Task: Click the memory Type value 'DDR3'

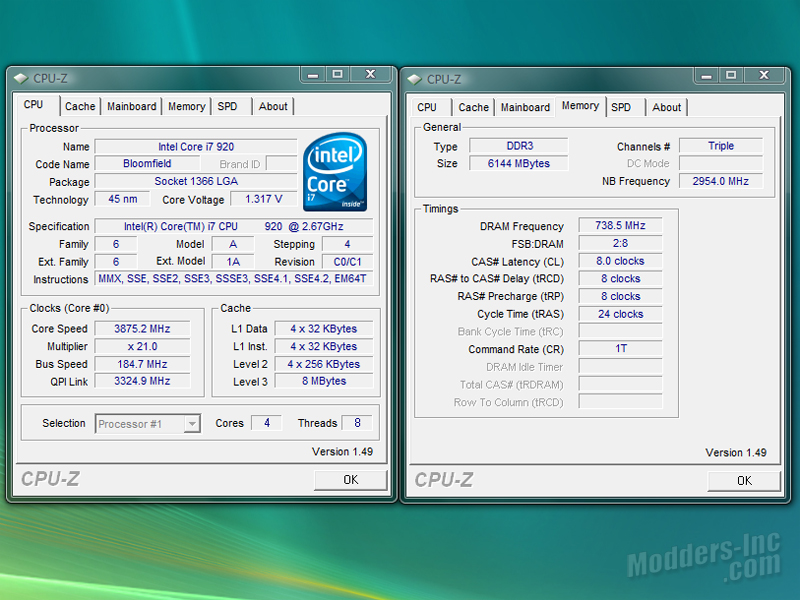Action: pos(519,146)
